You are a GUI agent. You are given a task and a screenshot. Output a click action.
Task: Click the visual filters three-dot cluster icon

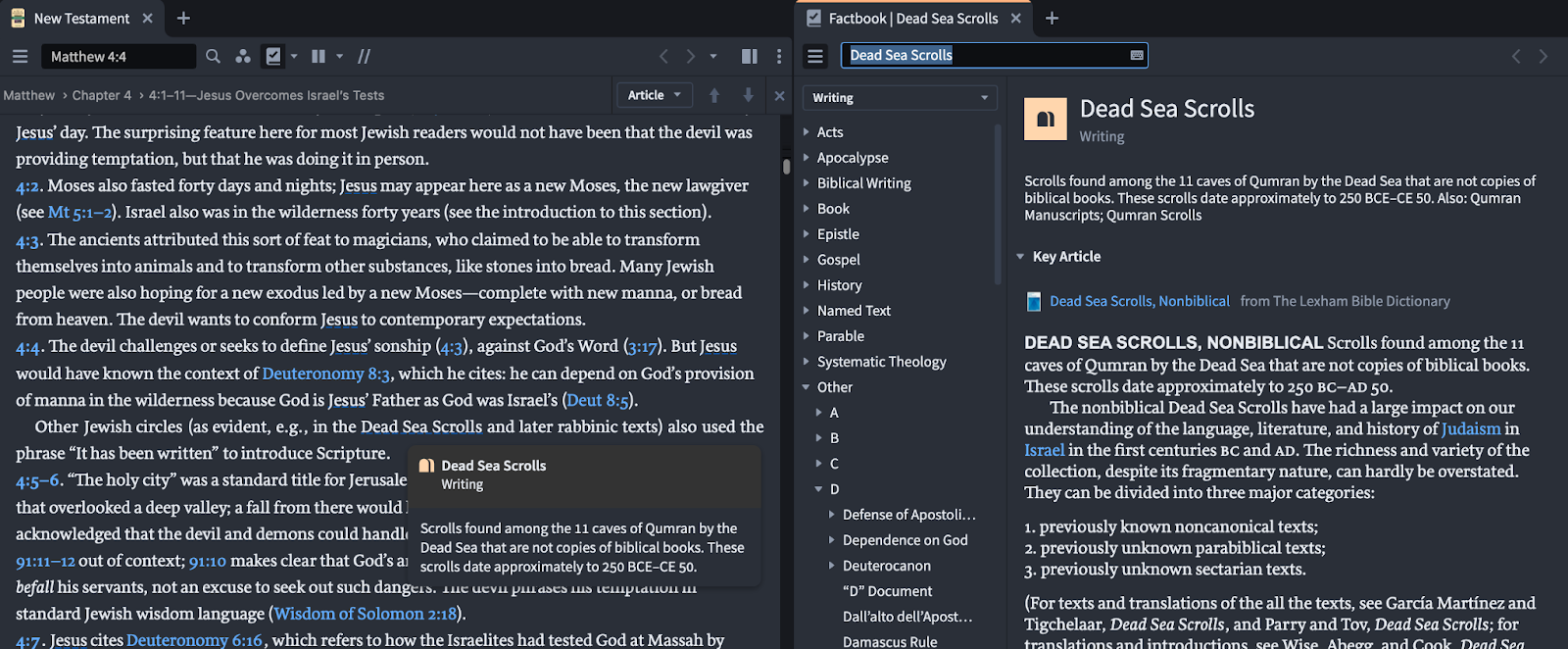(x=243, y=57)
